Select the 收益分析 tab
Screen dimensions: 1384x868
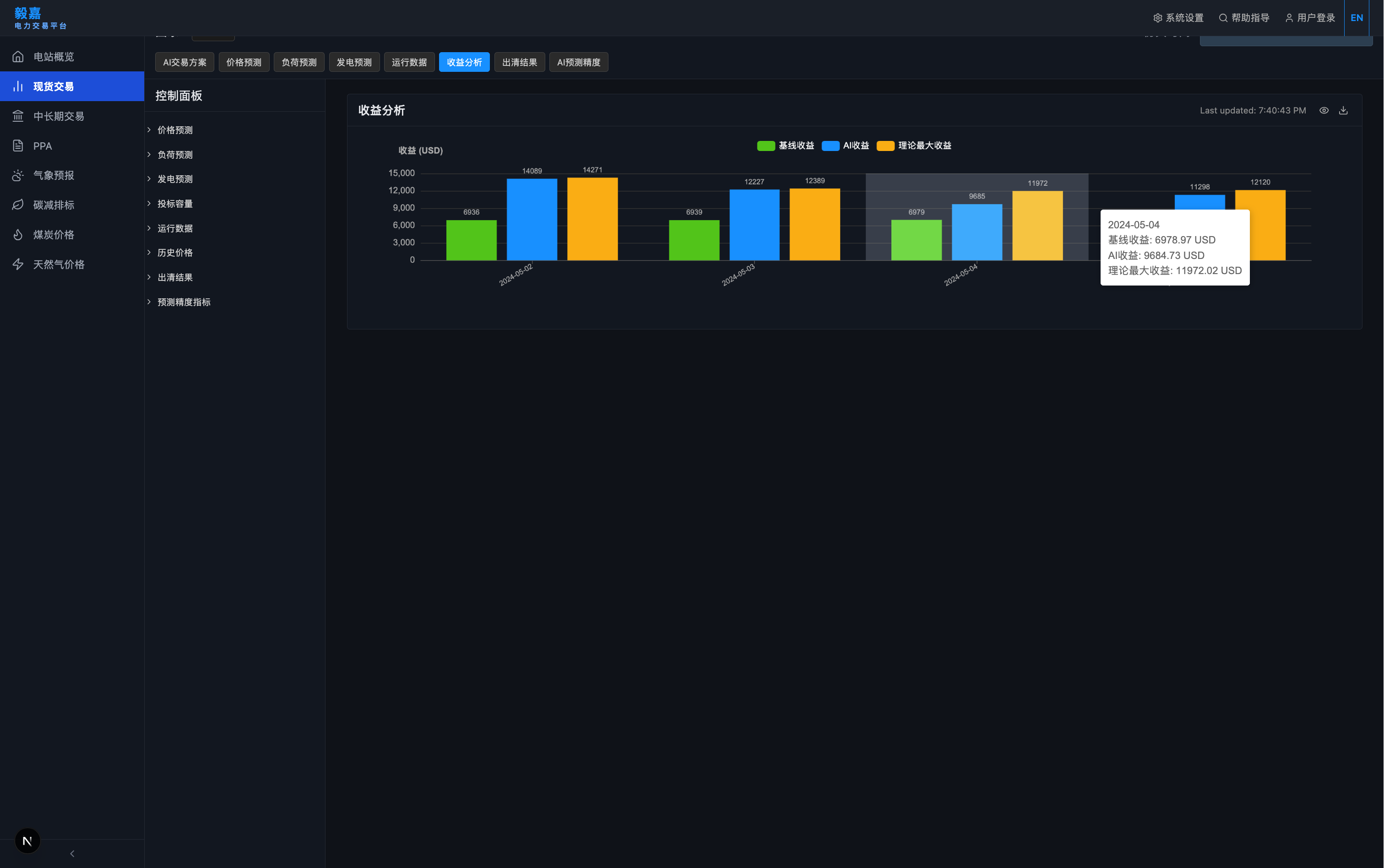coord(464,62)
